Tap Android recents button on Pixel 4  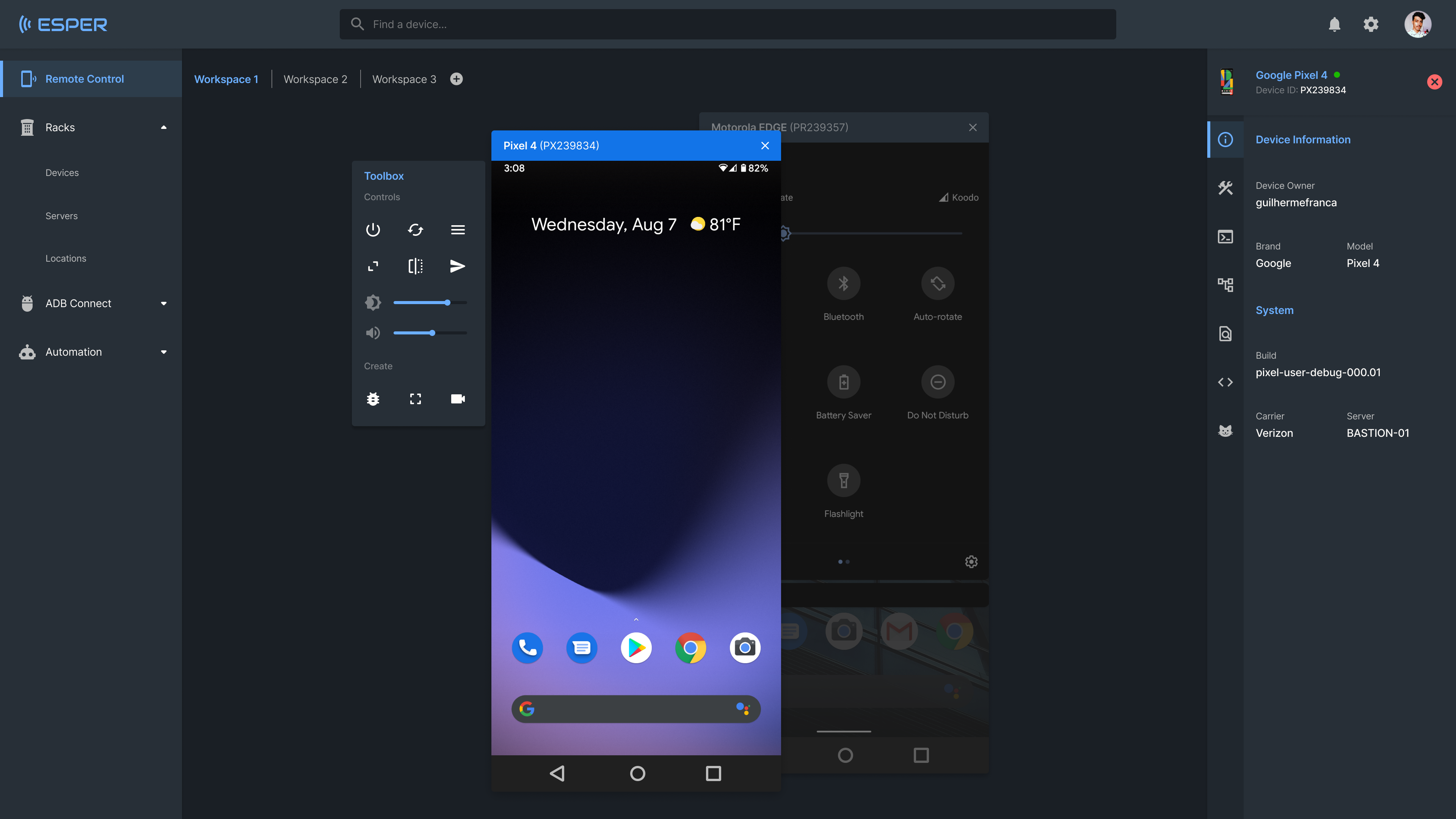click(x=713, y=773)
